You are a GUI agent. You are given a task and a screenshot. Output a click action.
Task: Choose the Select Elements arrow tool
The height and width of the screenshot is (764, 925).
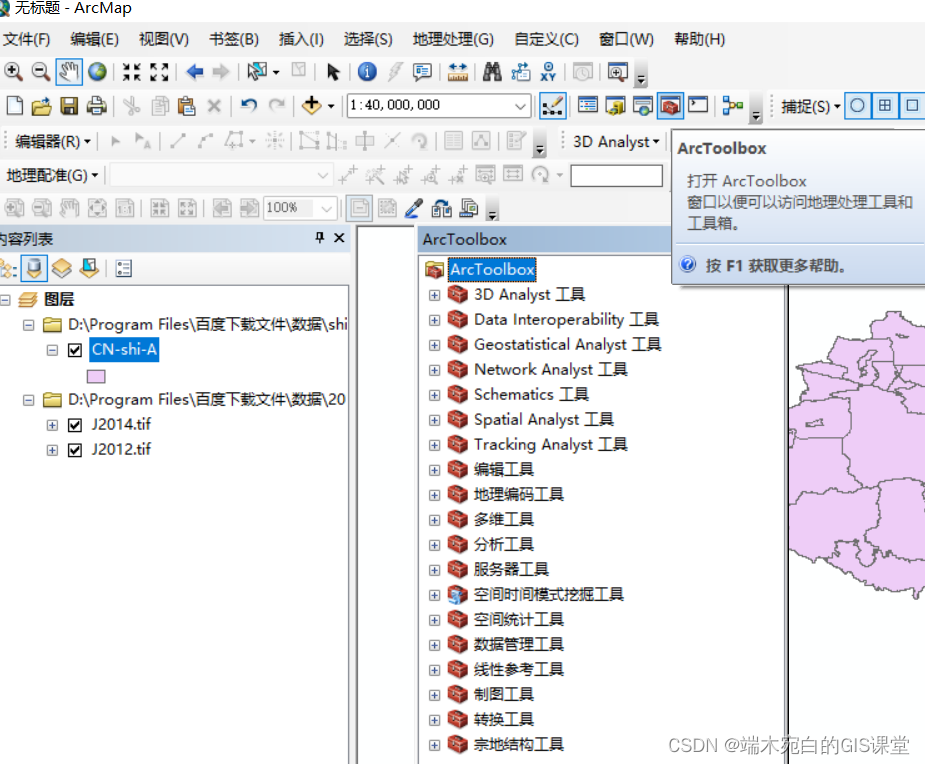click(333, 72)
